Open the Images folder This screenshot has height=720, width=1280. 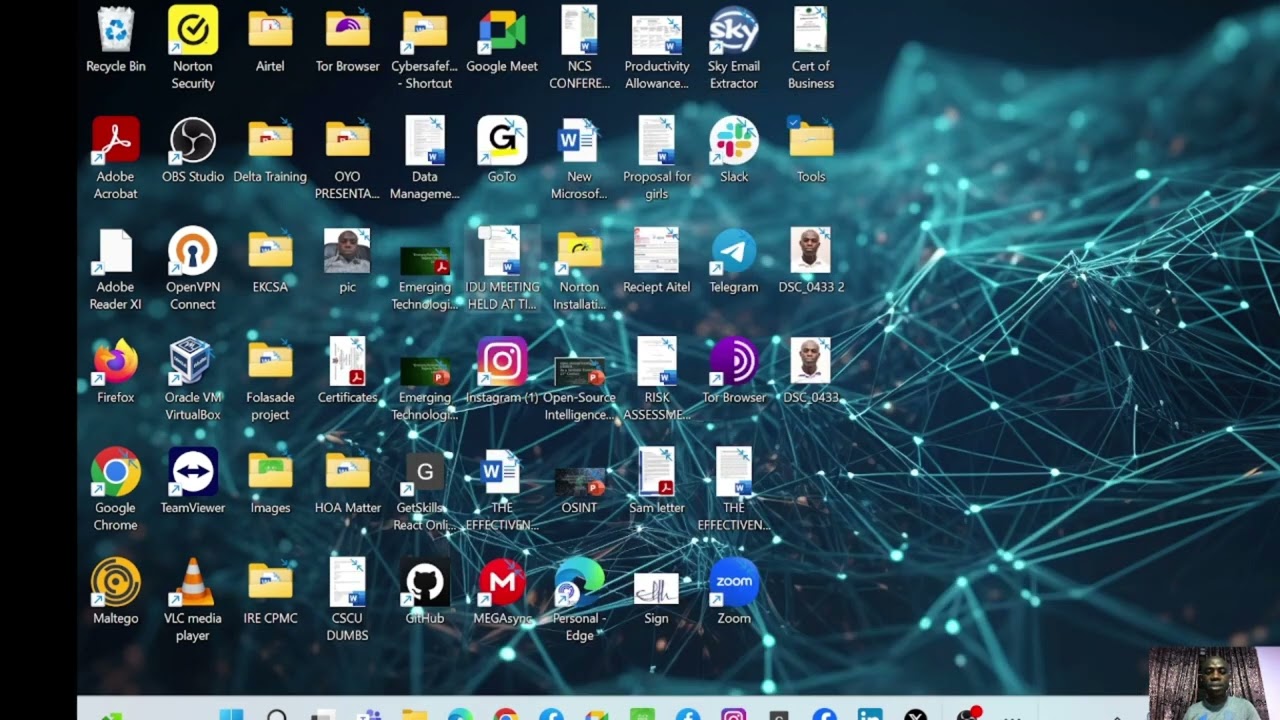270,471
